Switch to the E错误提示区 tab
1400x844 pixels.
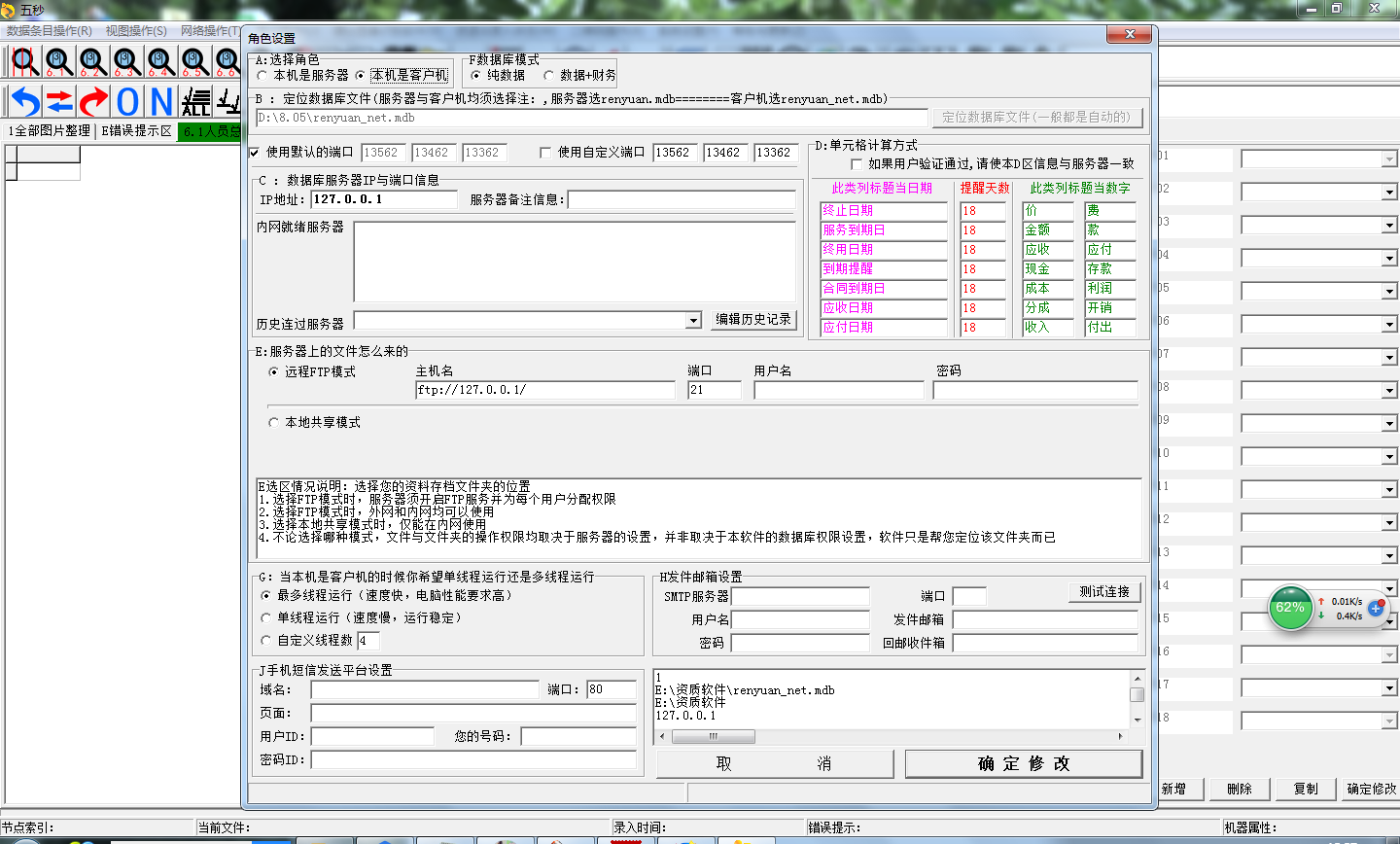136,131
